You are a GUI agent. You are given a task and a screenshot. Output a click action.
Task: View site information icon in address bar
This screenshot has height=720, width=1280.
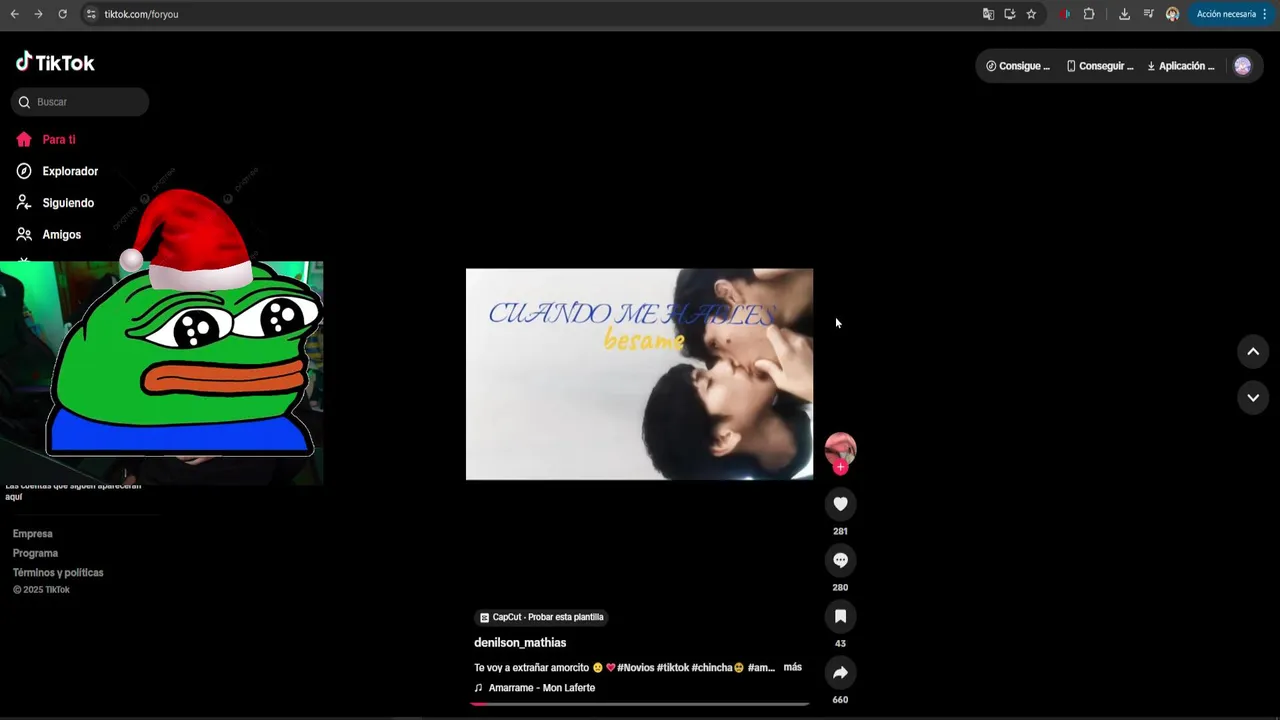coord(91,14)
